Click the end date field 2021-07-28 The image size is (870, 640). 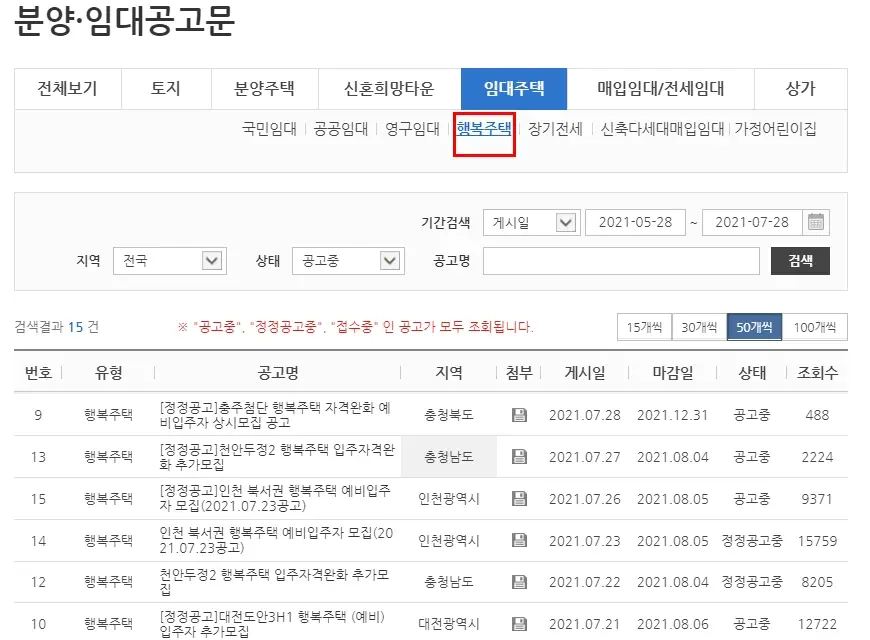point(752,223)
